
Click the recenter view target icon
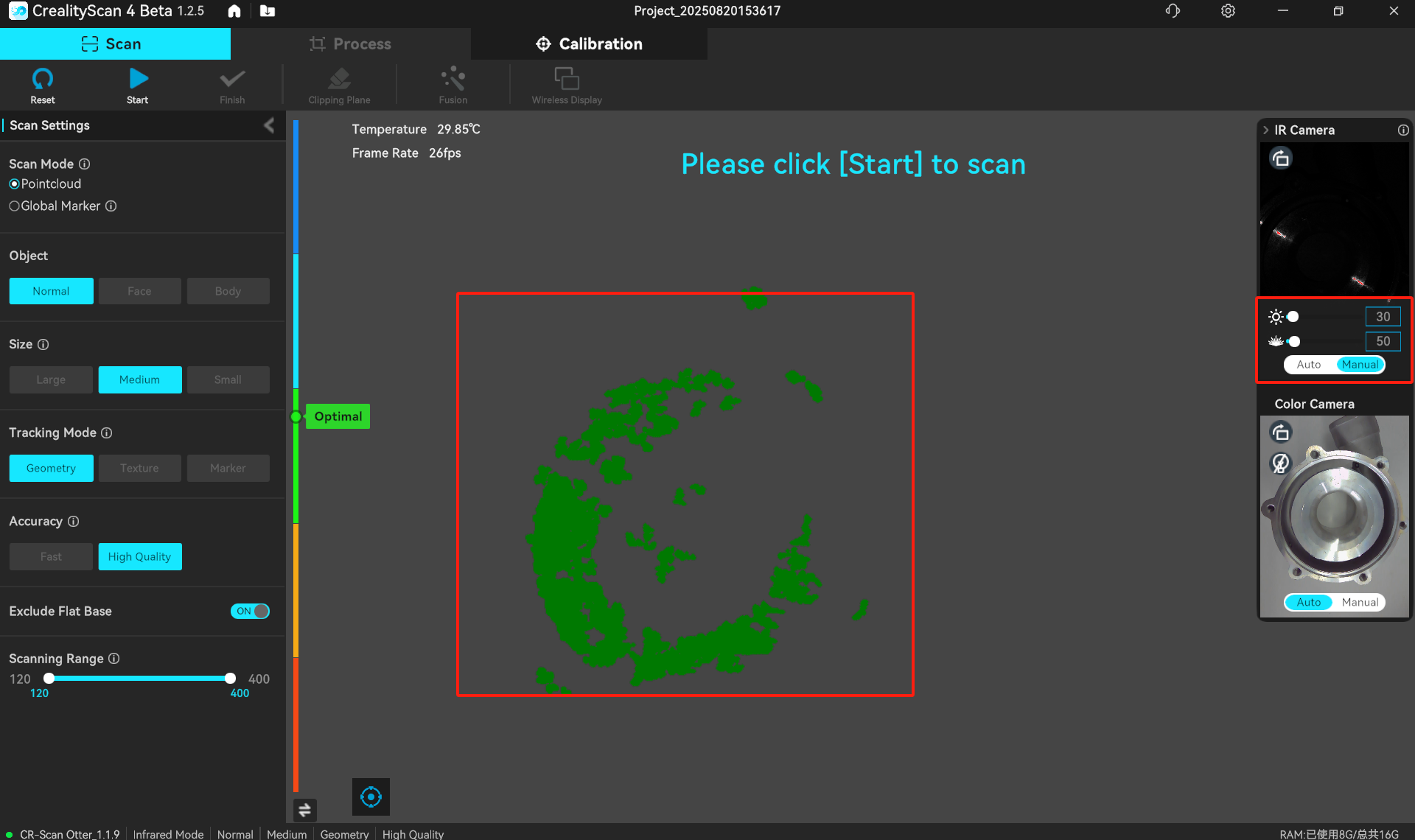click(371, 797)
